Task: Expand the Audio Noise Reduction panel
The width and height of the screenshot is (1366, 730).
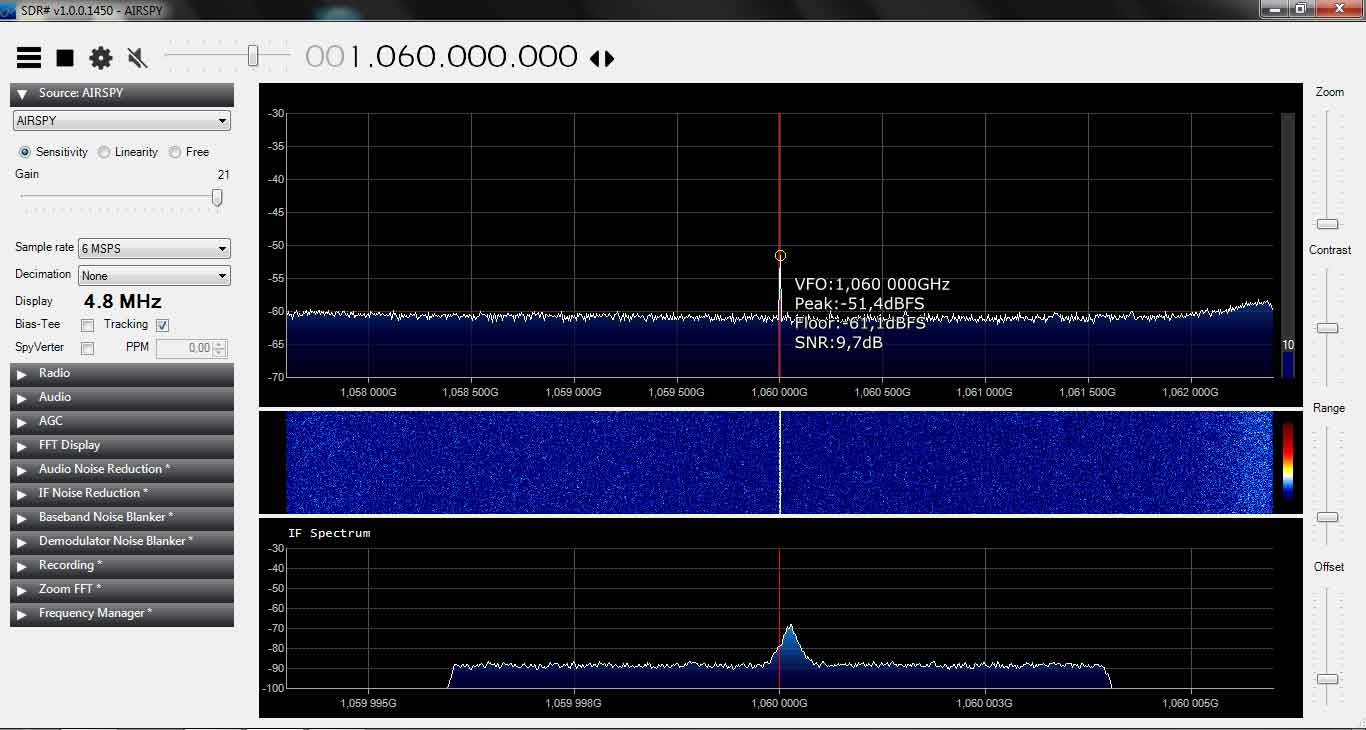Action: [122, 469]
